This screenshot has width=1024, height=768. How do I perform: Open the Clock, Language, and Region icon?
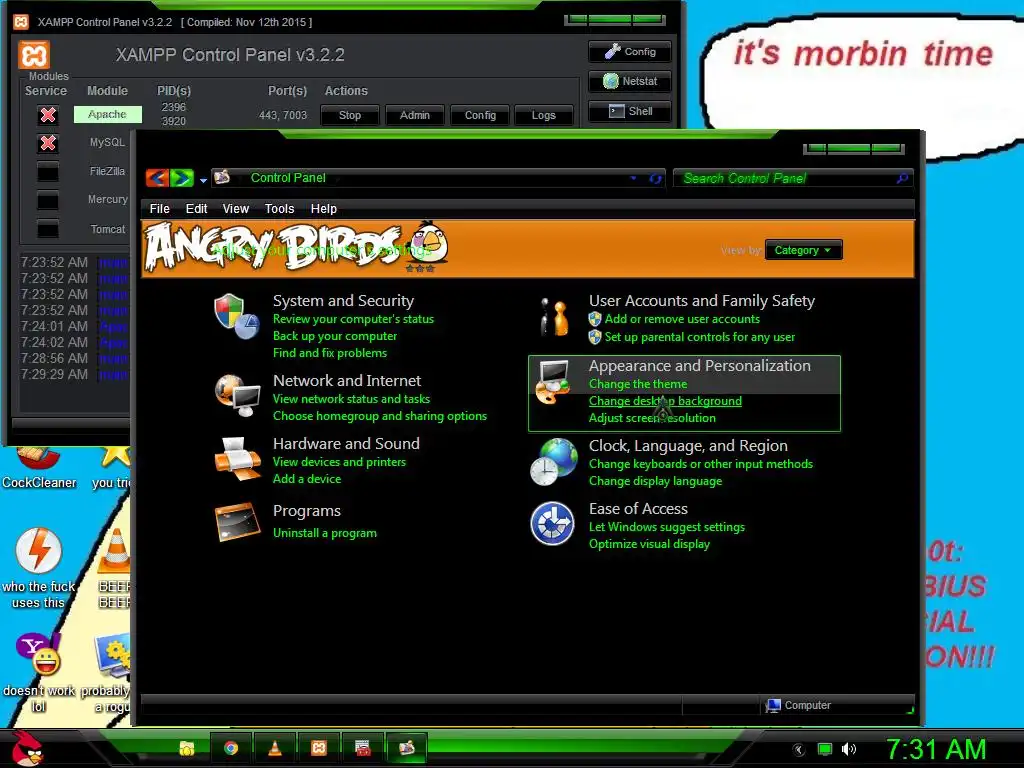coord(554,462)
